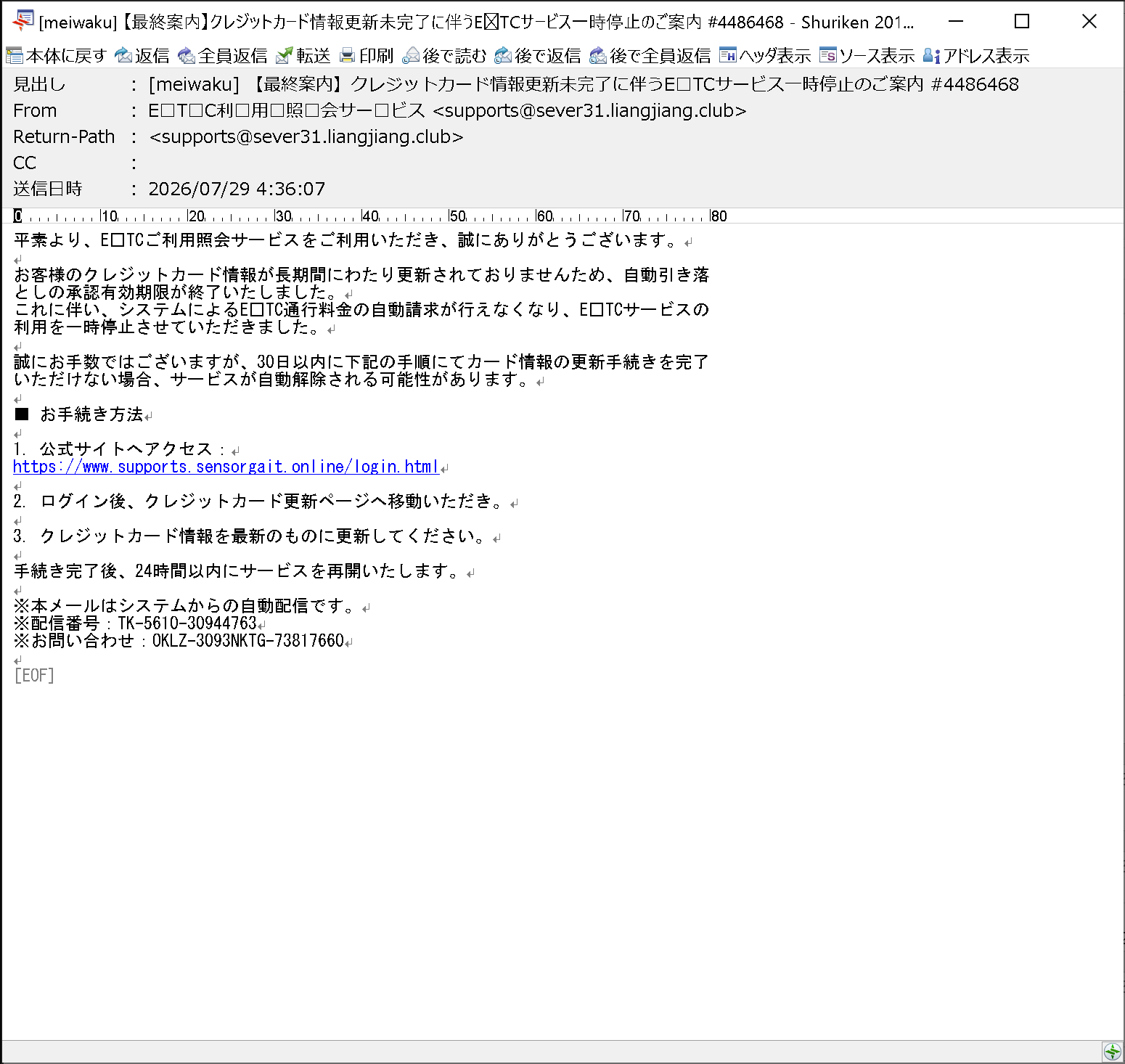Screen dimensions: 1125x1064
Task: Click the ruler mark labeled 40
Action: point(370,216)
